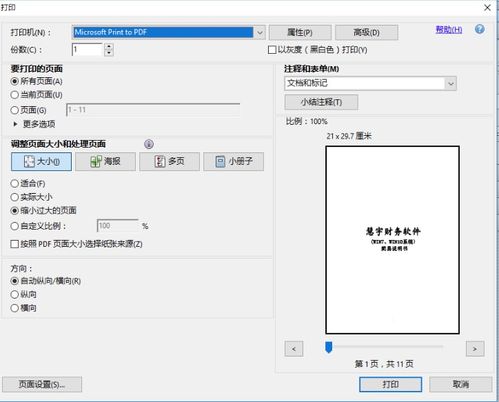
Task: Close the print dialog window
Action: (487, 7)
